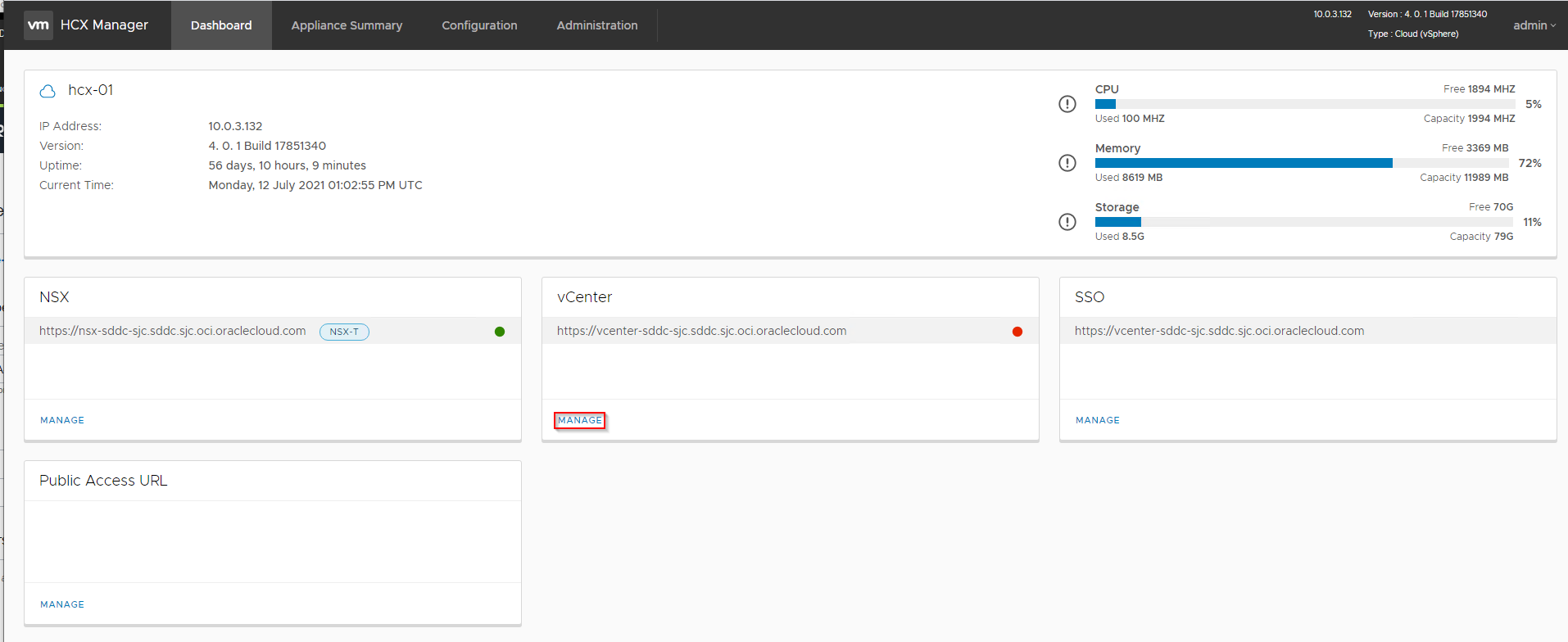Click the NSX-T badge label
This screenshot has height=642, width=1568.
tap(344, 332)
